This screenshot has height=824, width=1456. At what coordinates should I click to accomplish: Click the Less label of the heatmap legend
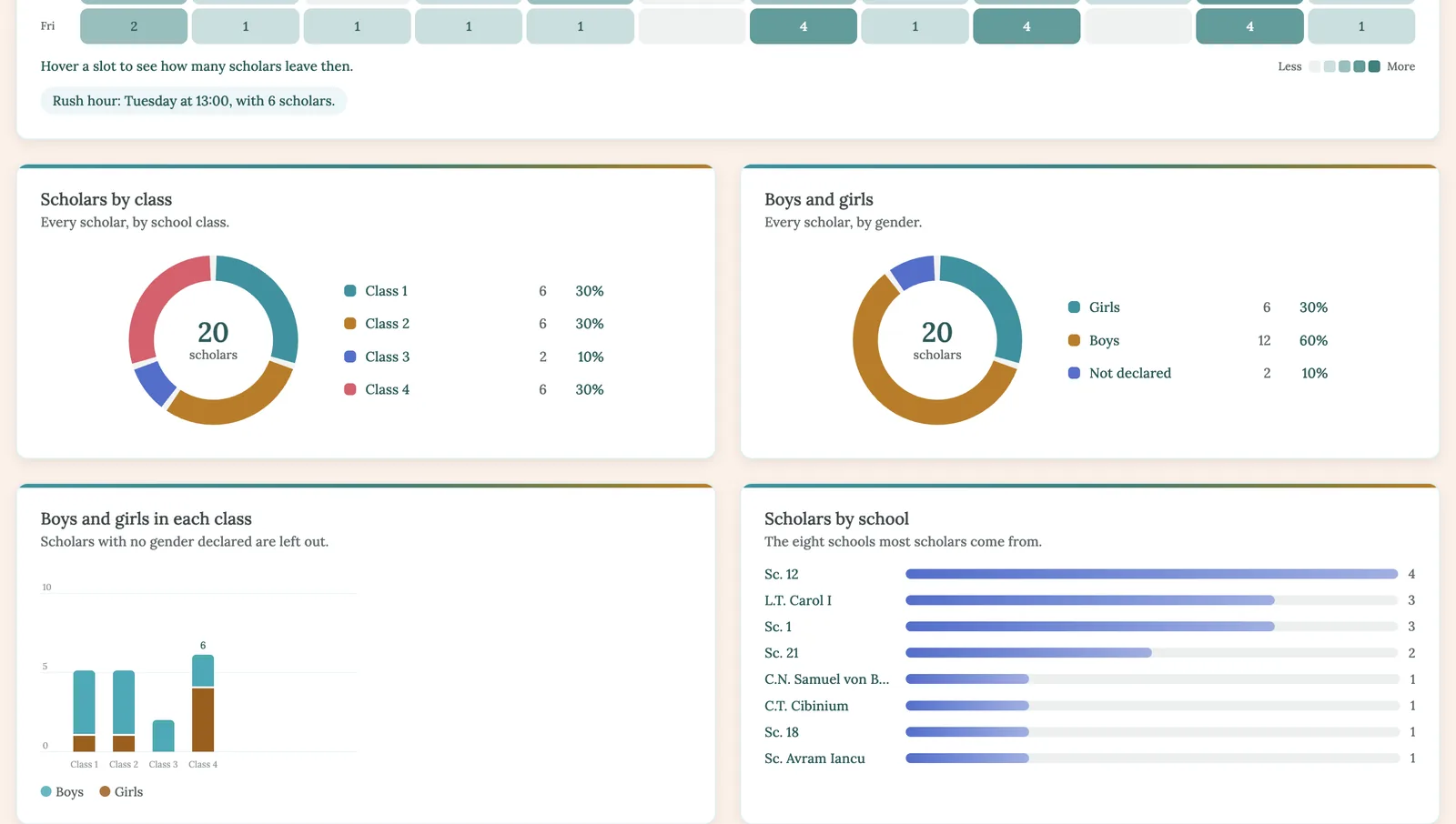pos(1289,66)
